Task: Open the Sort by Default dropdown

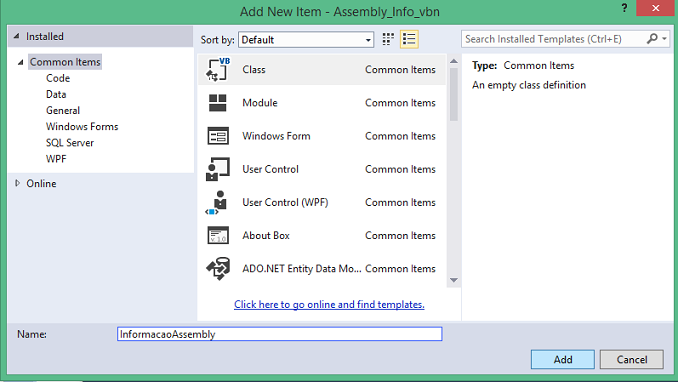Action: point(306,40)
